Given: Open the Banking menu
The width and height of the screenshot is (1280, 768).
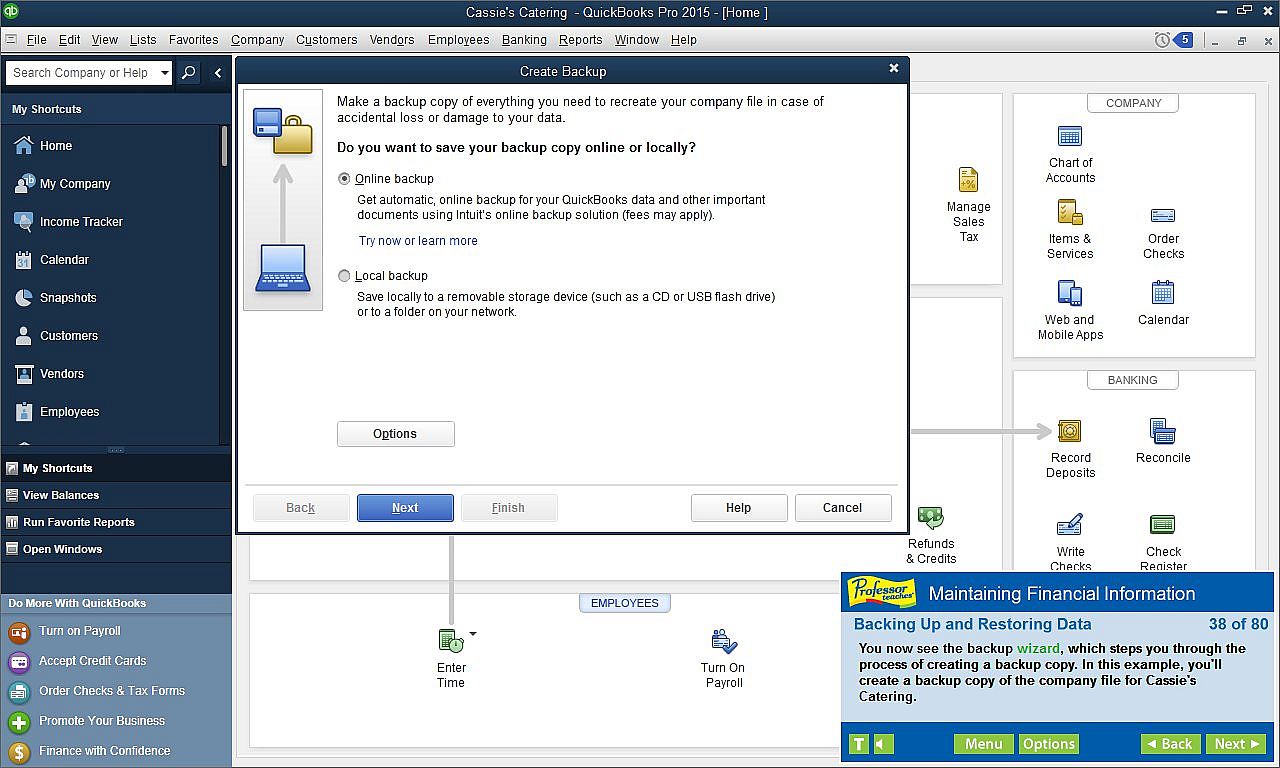Looking at the screenshot, I should coord(524,40).
